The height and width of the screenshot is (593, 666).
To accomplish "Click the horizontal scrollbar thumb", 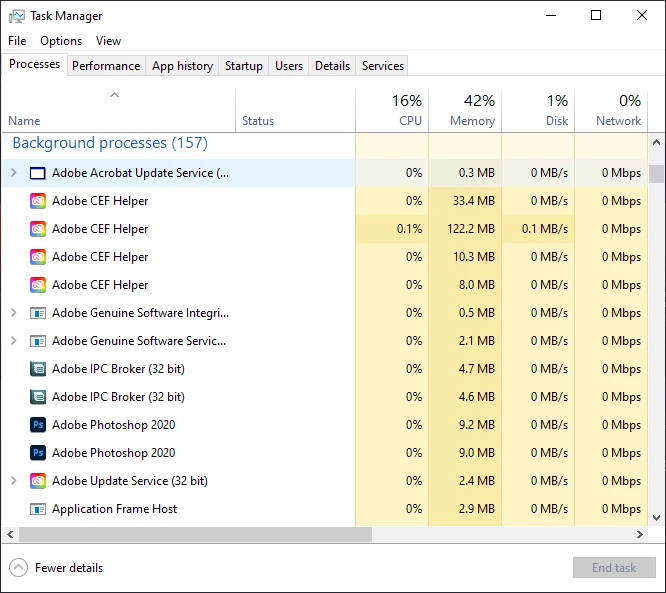I will tap(195, 534).
